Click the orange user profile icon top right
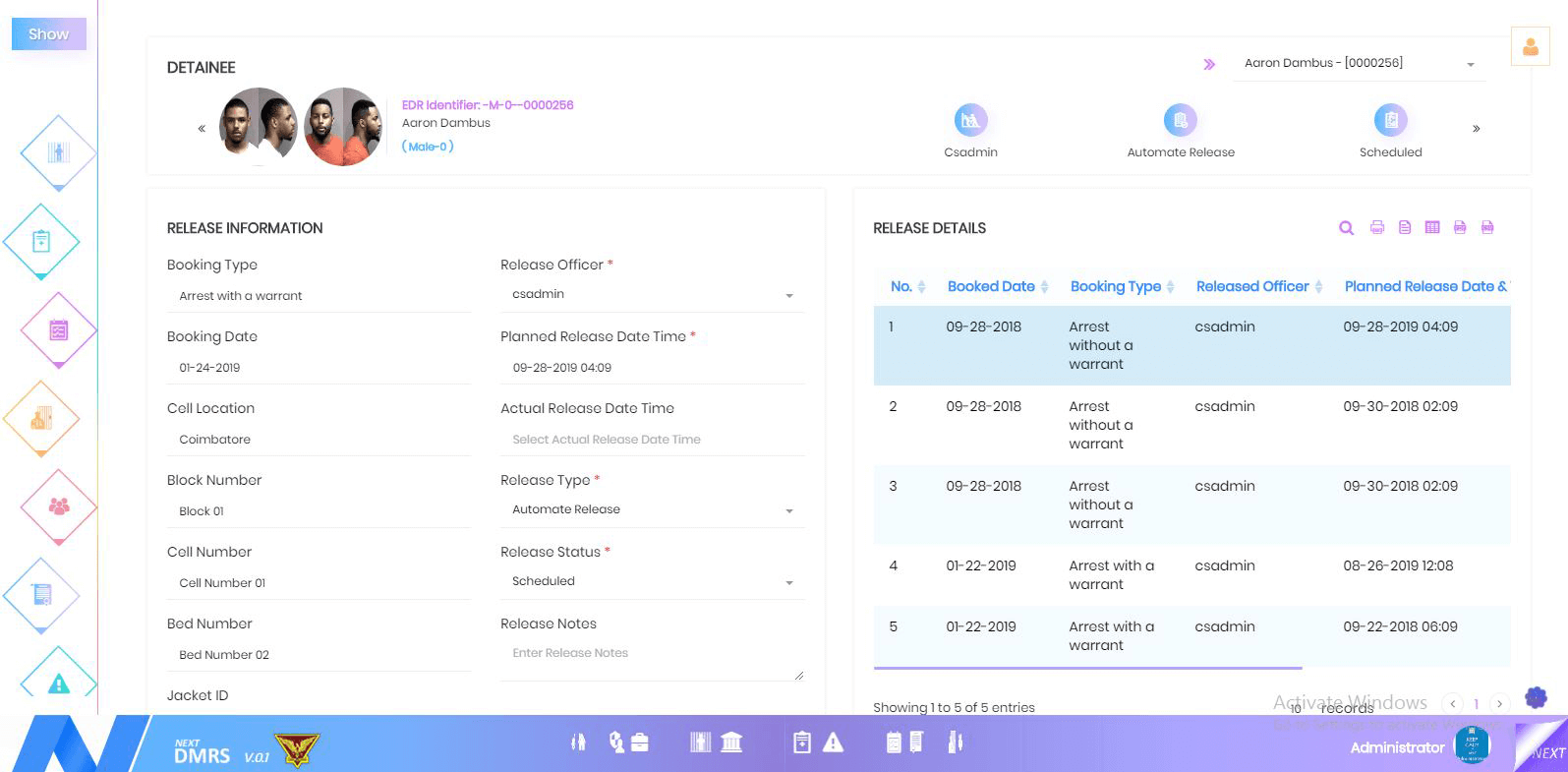Screen dimensions: 1568x772 (1531, 46)
